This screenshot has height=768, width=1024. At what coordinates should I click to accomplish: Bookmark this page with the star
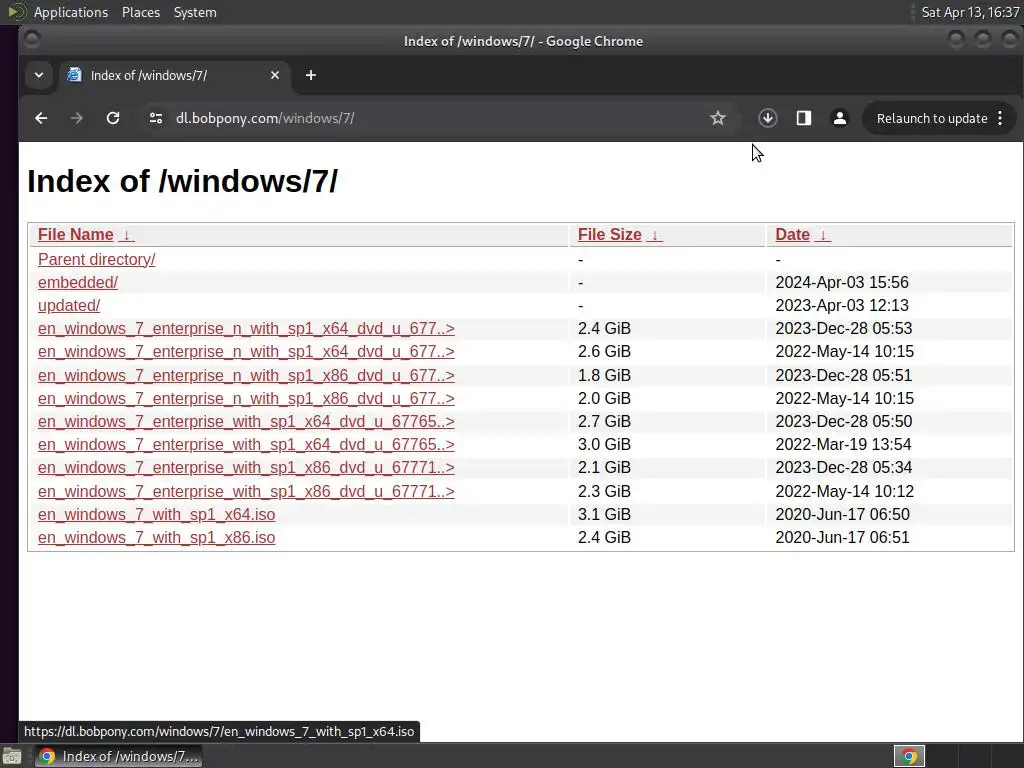(x=718, y=118)
